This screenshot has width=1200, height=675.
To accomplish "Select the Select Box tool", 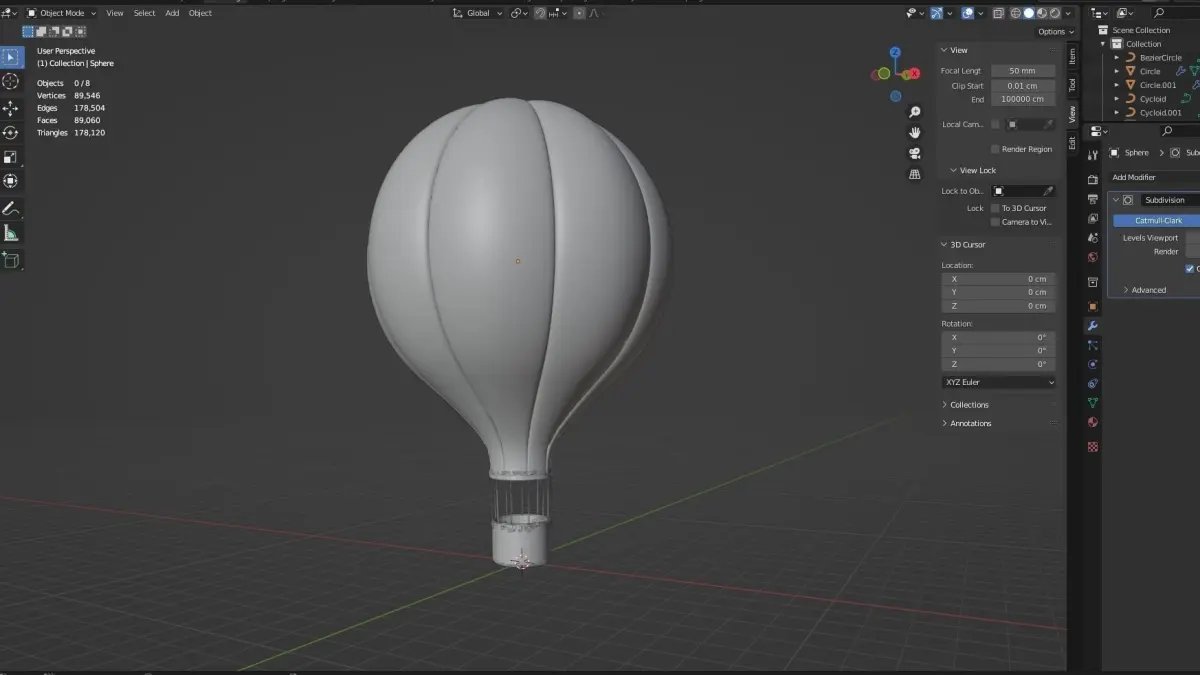I will click(11, 56).
